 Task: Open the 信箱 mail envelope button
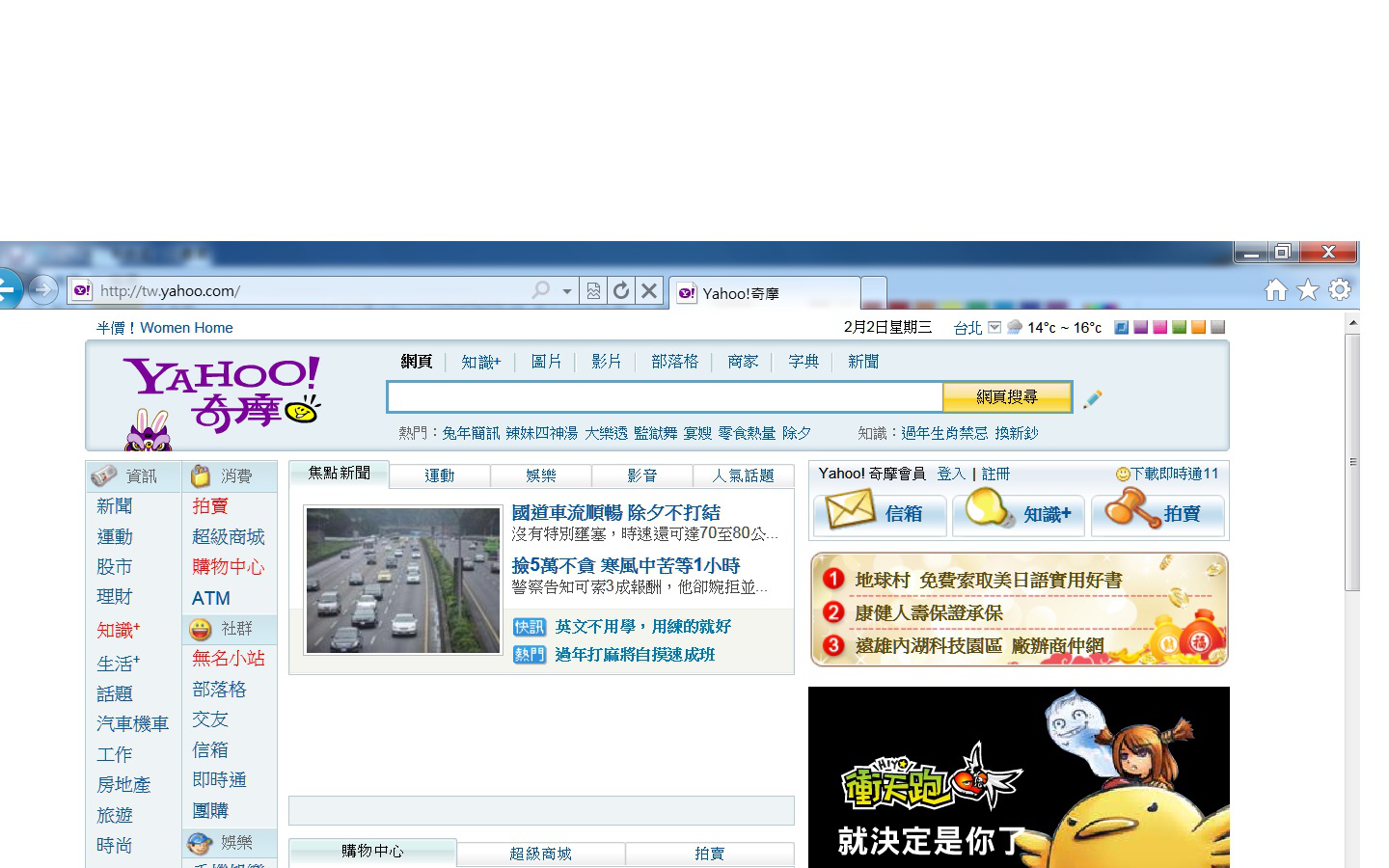[880, 514]
